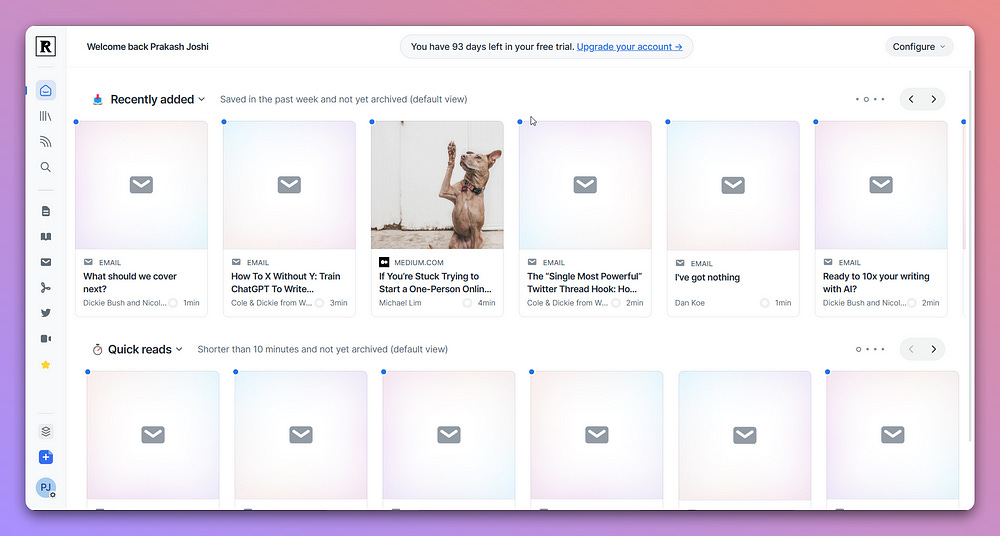1000x536 pixels.
Task: Open the Books section icon
Action: 46,237
